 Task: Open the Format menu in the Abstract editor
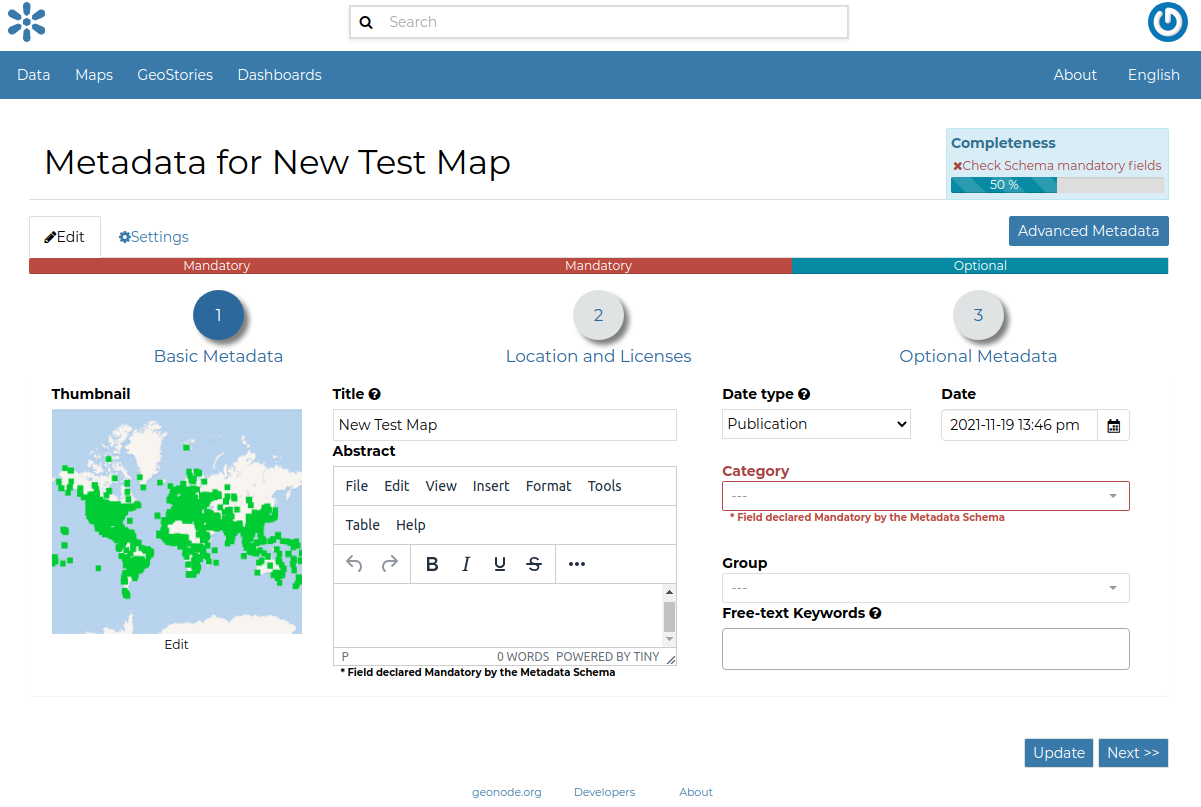point(548,485)
